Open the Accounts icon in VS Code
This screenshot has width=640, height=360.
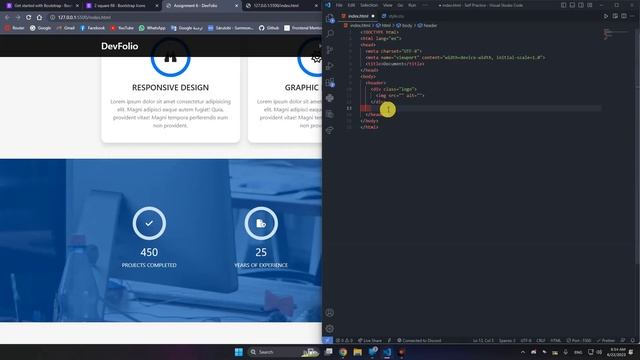pyautogui.click(x=329, y=313)
